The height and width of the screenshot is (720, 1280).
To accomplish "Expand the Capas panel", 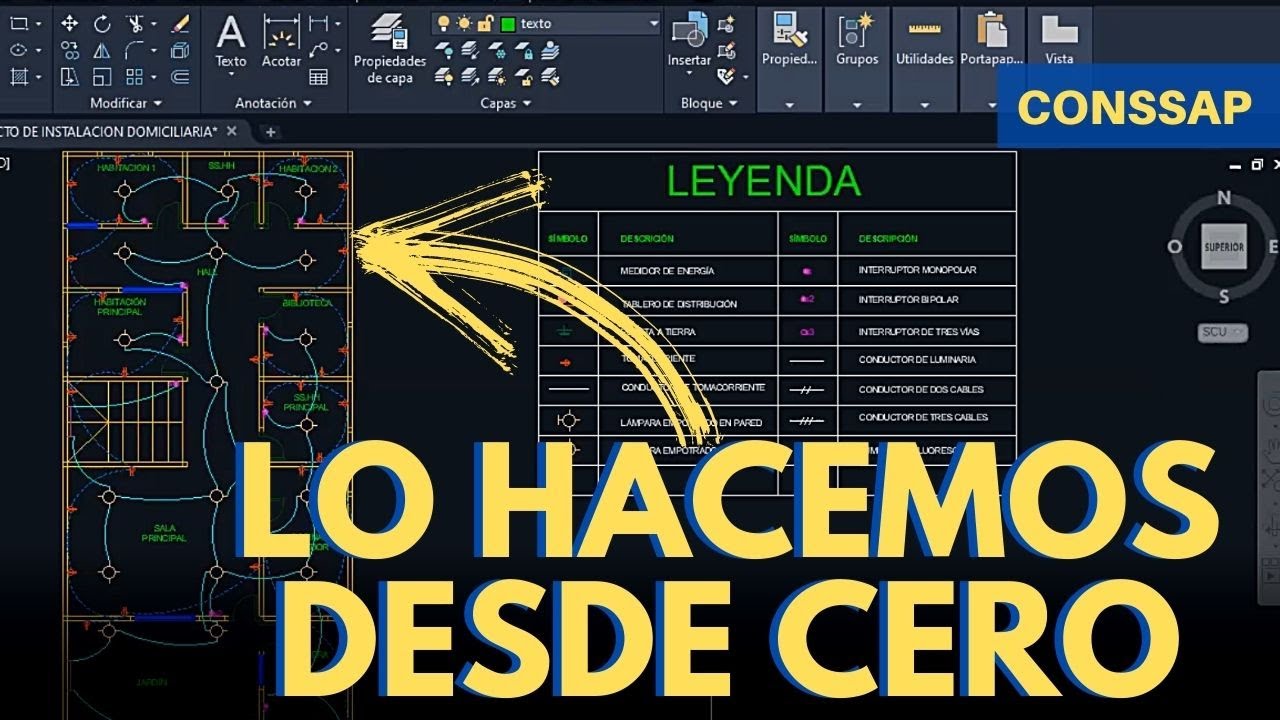I will (505, 103).
